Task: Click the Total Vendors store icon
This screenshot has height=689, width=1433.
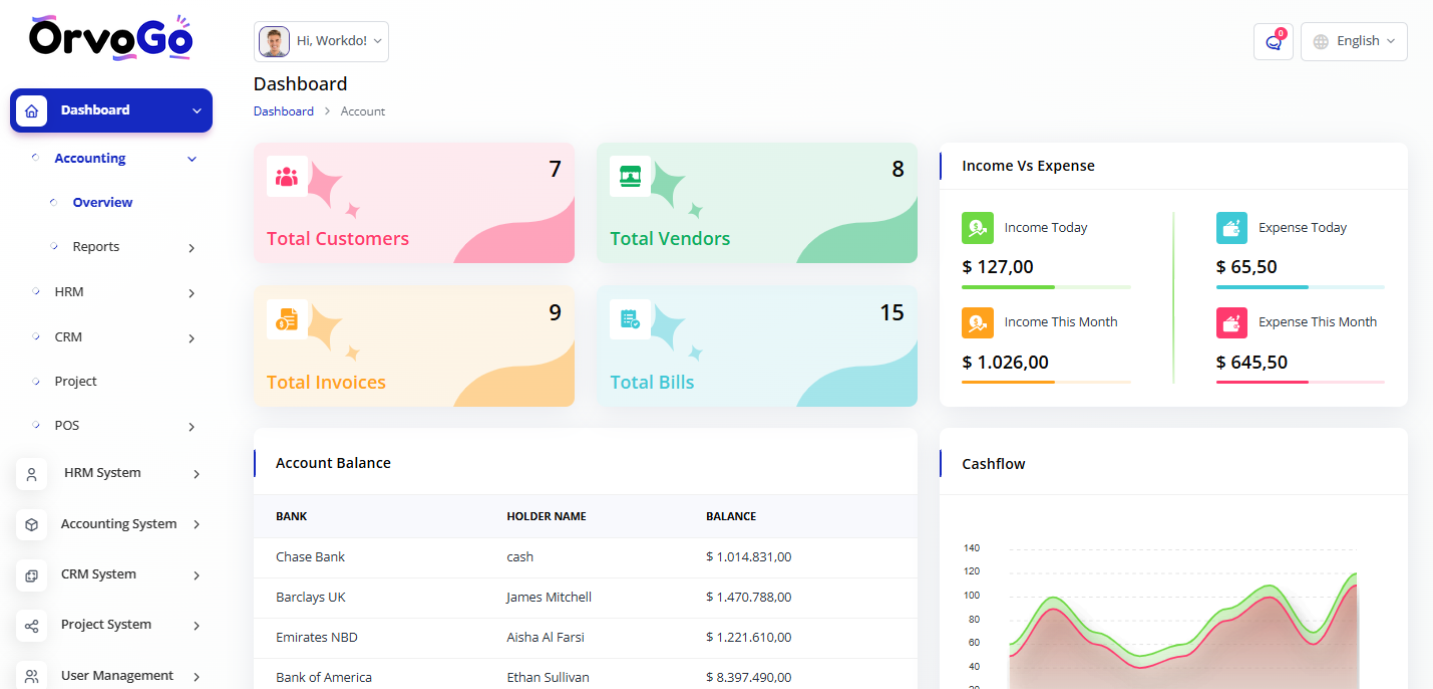Action: click(x=630, y=177)
